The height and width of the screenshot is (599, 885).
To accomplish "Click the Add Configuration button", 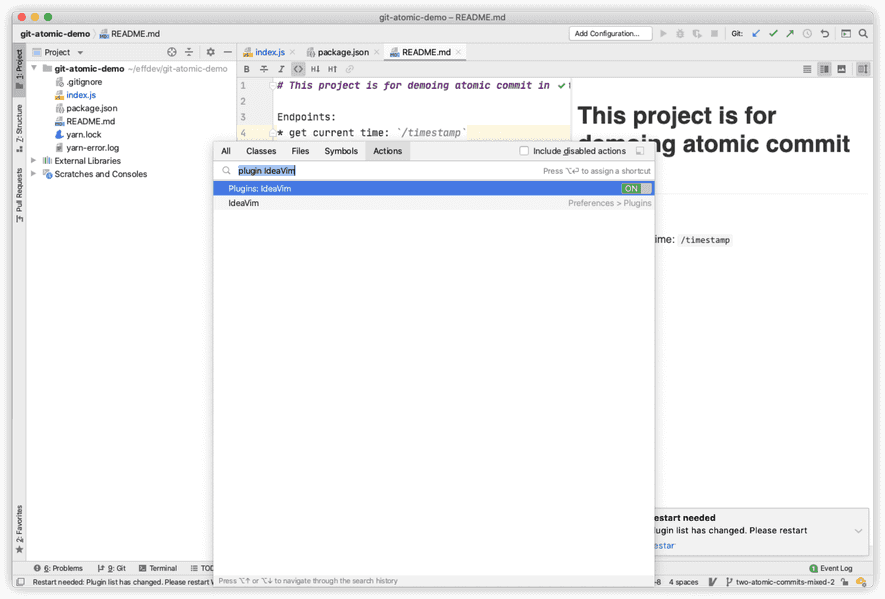I will coord(610,34).
